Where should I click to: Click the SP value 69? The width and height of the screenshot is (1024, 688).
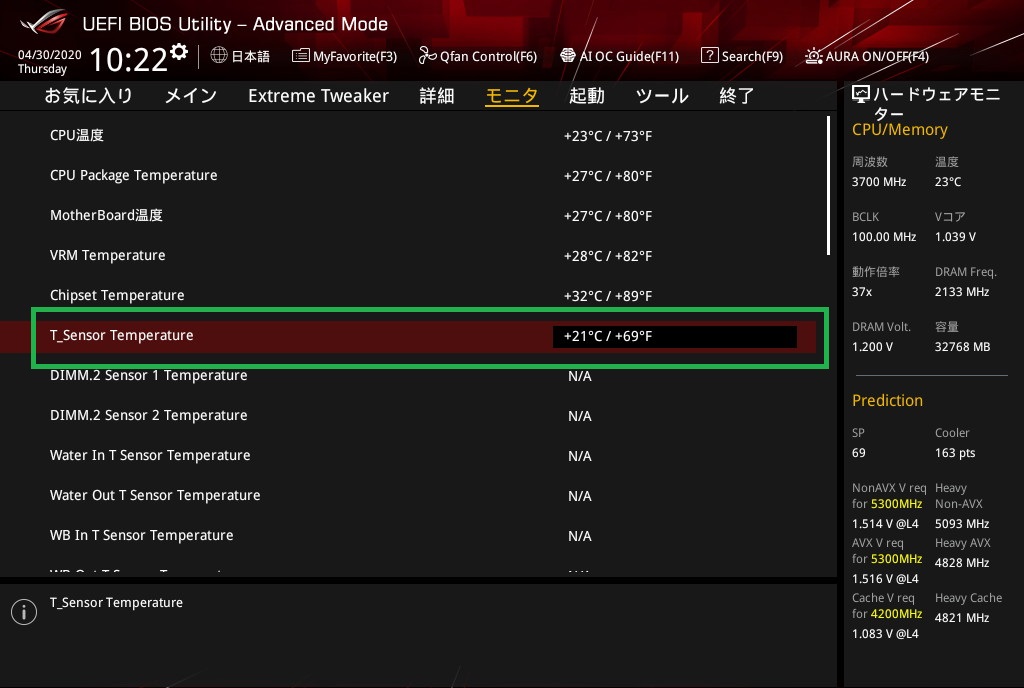click(x=858, y=453)
